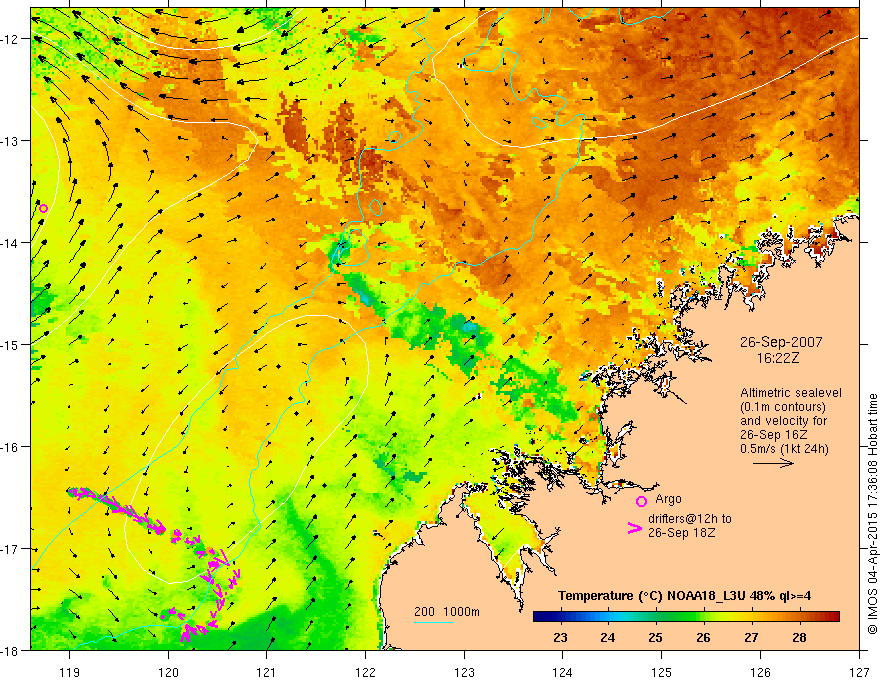
Task: Click the -13 latitude axis label
Action: 11,141
